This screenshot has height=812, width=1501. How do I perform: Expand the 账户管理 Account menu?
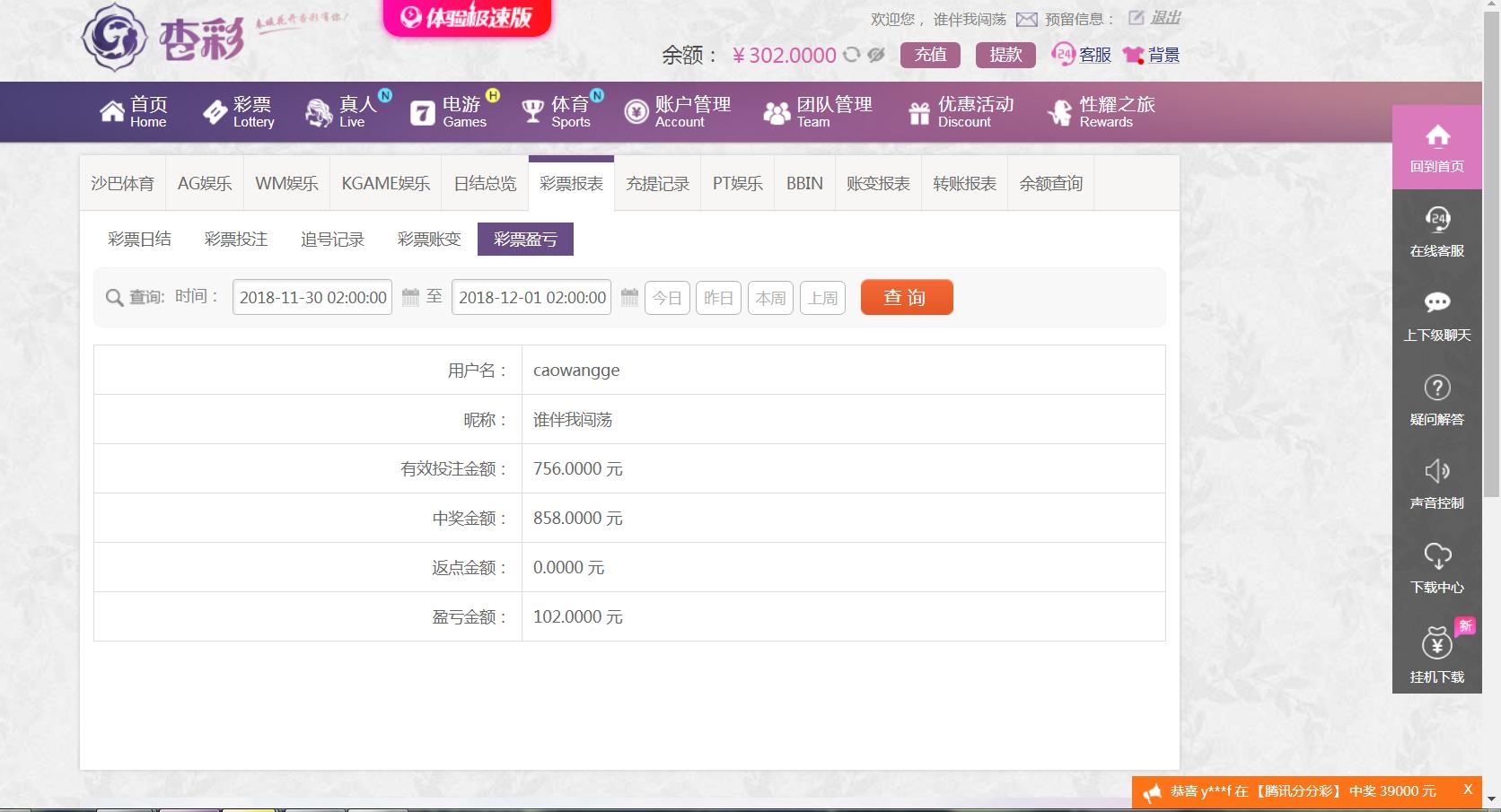tap(679, 112)
